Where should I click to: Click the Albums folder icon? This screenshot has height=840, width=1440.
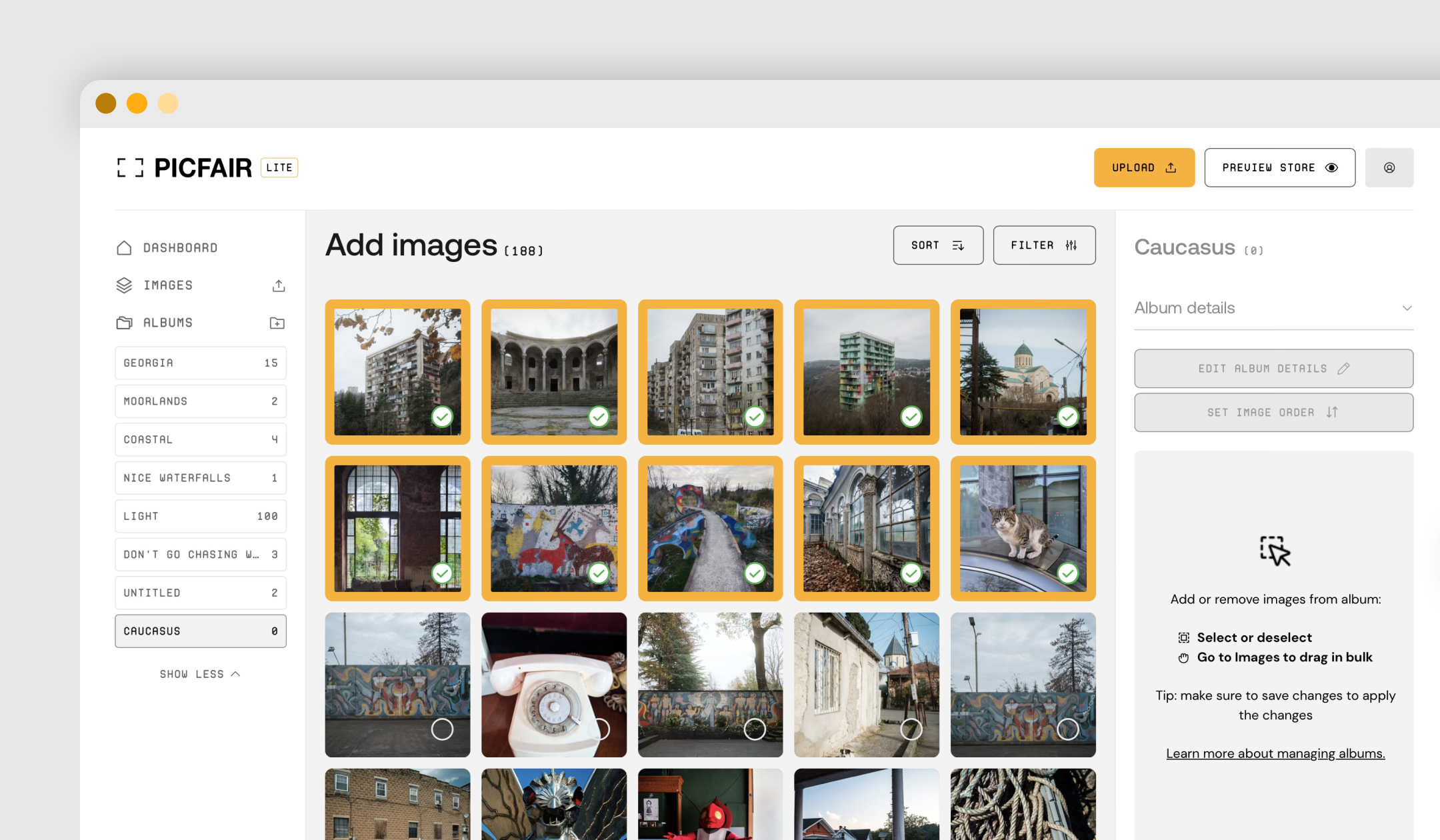point(124,323)
